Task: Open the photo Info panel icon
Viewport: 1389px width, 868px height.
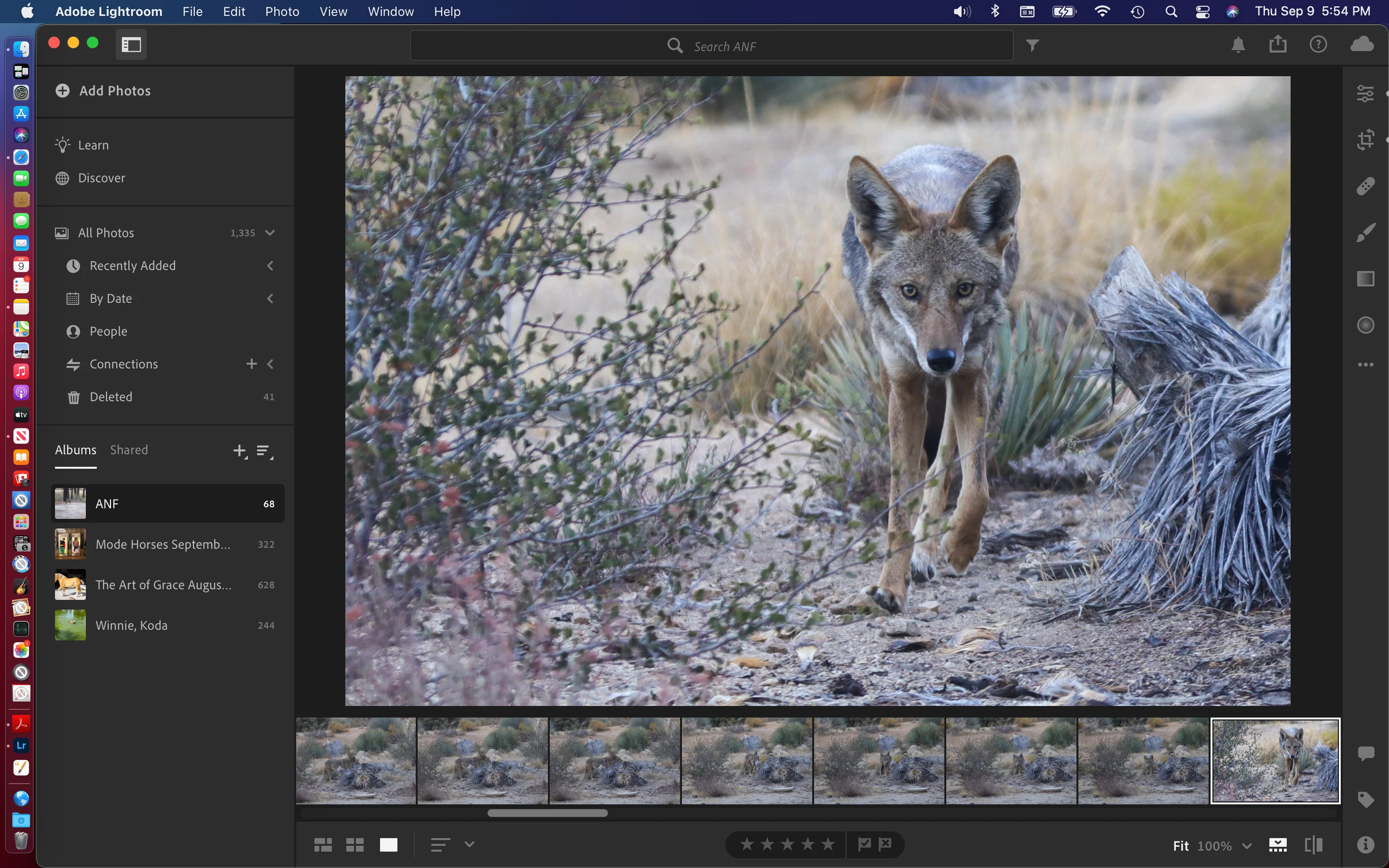Action: [1365, 844]
